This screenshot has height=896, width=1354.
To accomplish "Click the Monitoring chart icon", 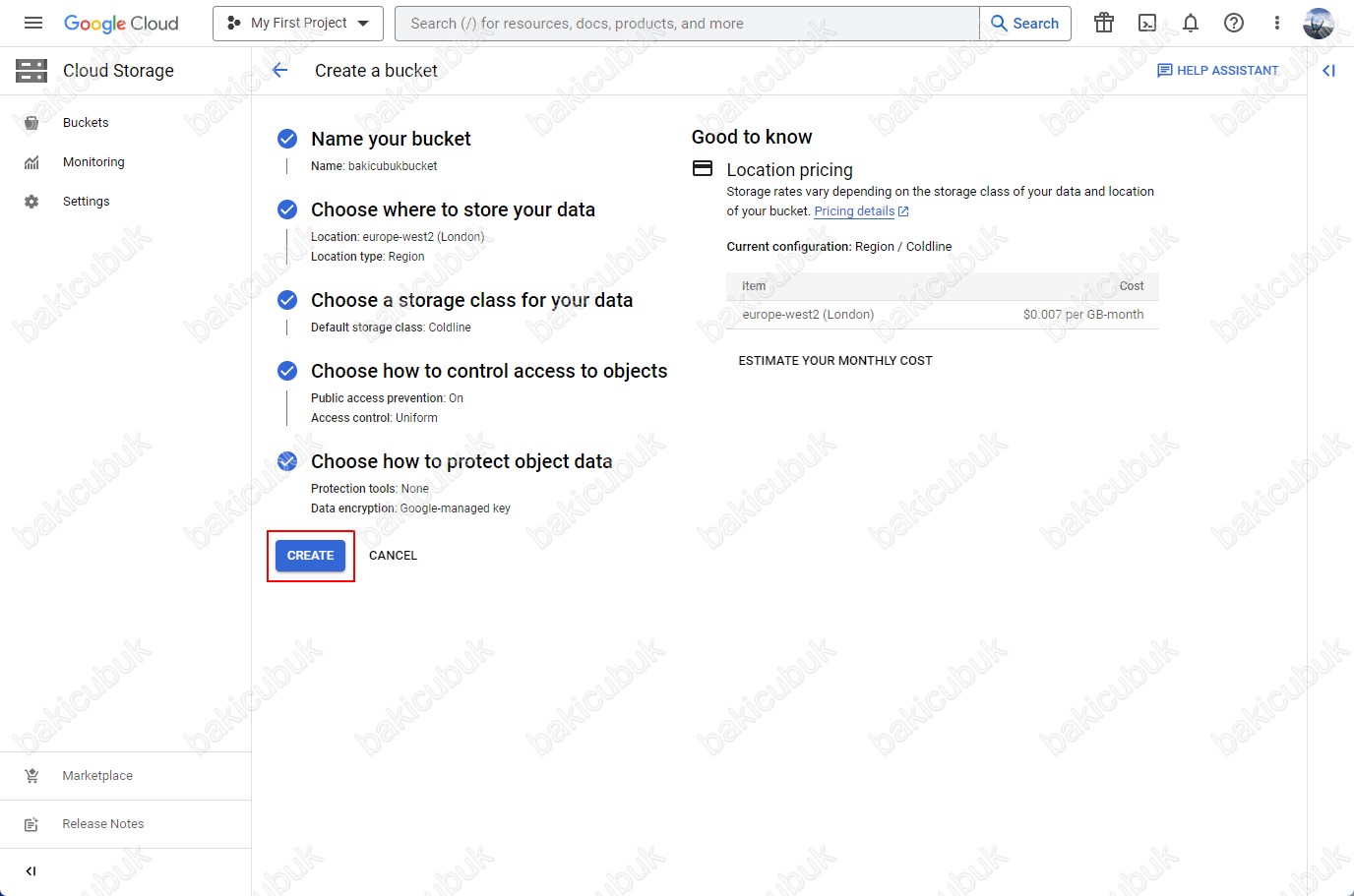I will click(31, 162).
